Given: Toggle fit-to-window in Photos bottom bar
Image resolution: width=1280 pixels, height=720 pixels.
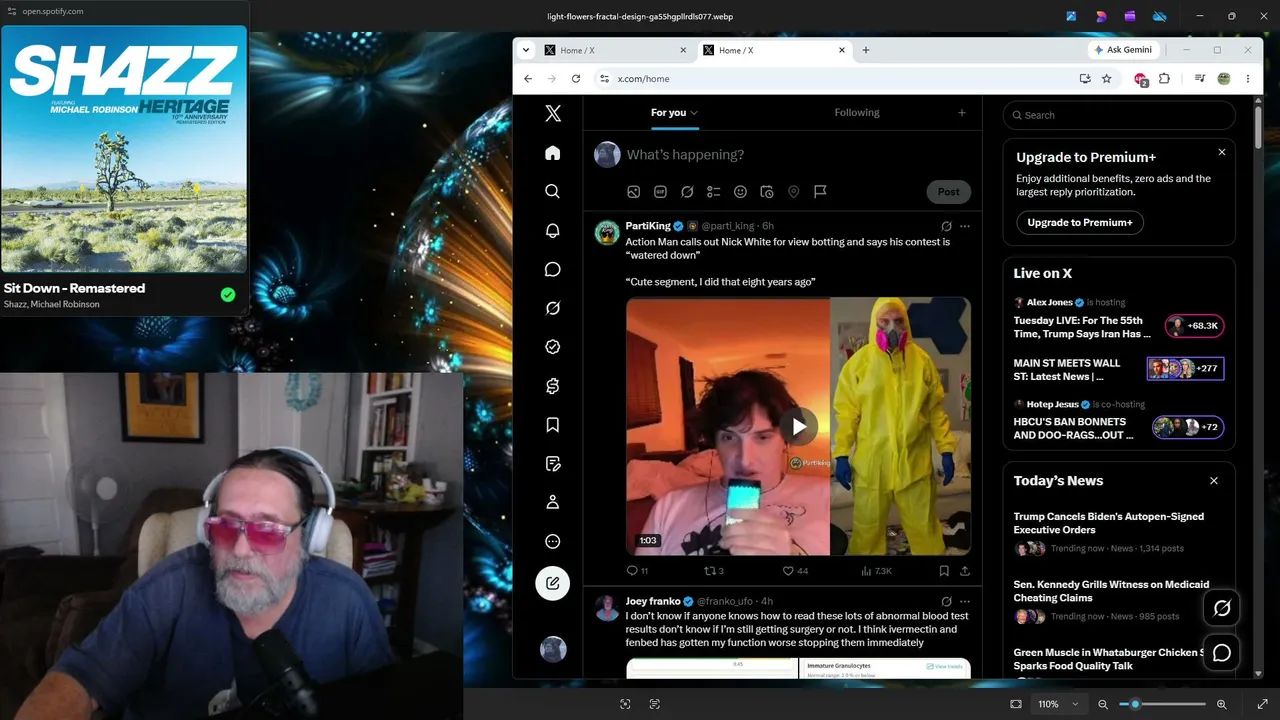Looking at the screenshot, I should 1016,704.
